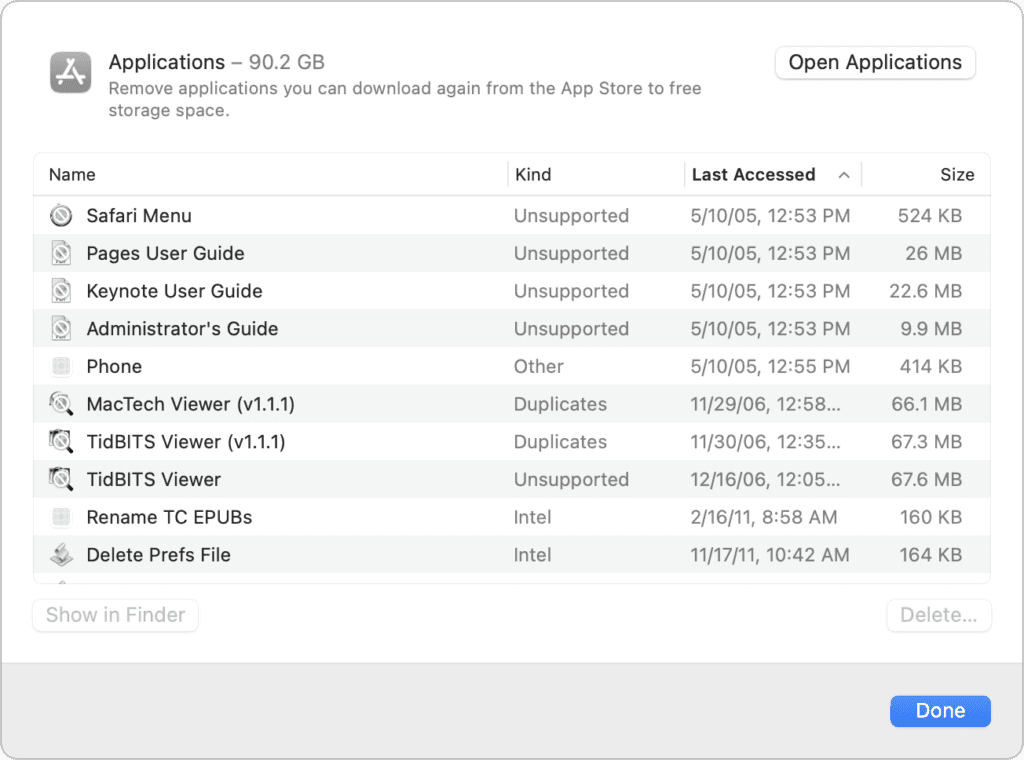Click the TidBITS Viewer (v1.1.1) icon
Viewport: 1024px width, 760px height.
pos(61,441)
